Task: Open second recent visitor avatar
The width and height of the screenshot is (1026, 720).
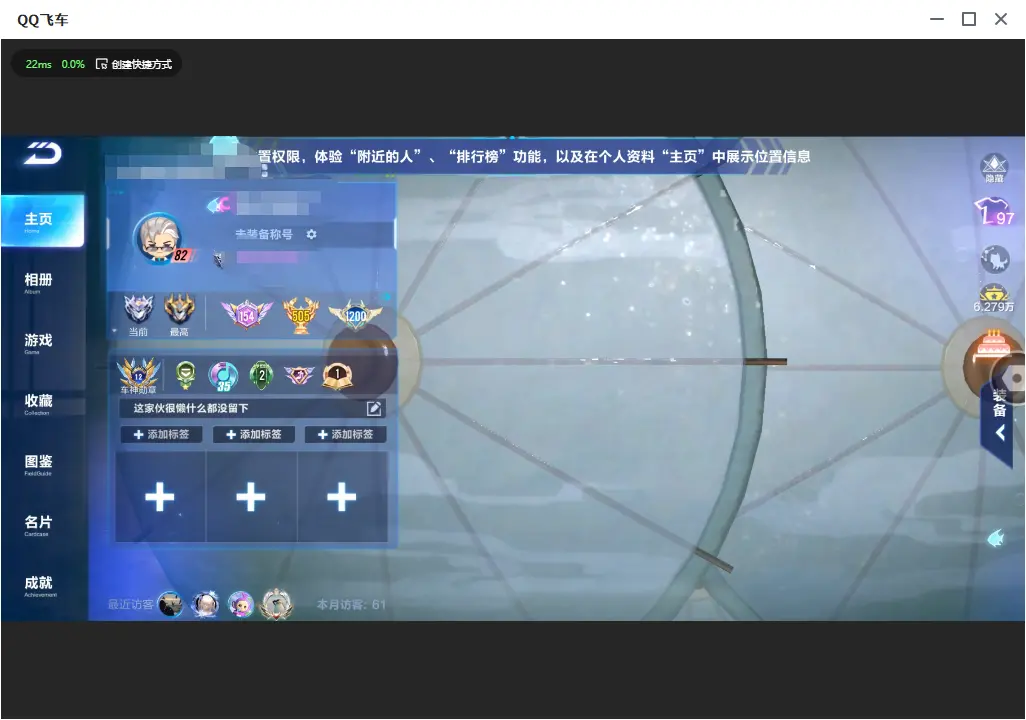Action: [x=205, y=604]
